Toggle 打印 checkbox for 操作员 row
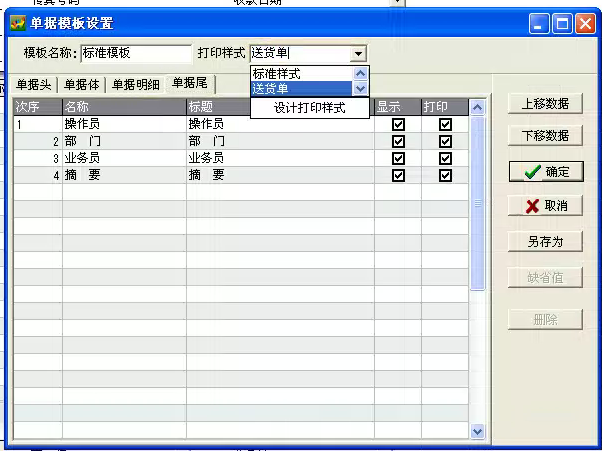This screenshot has height=451, width=602. click(445, 124)
